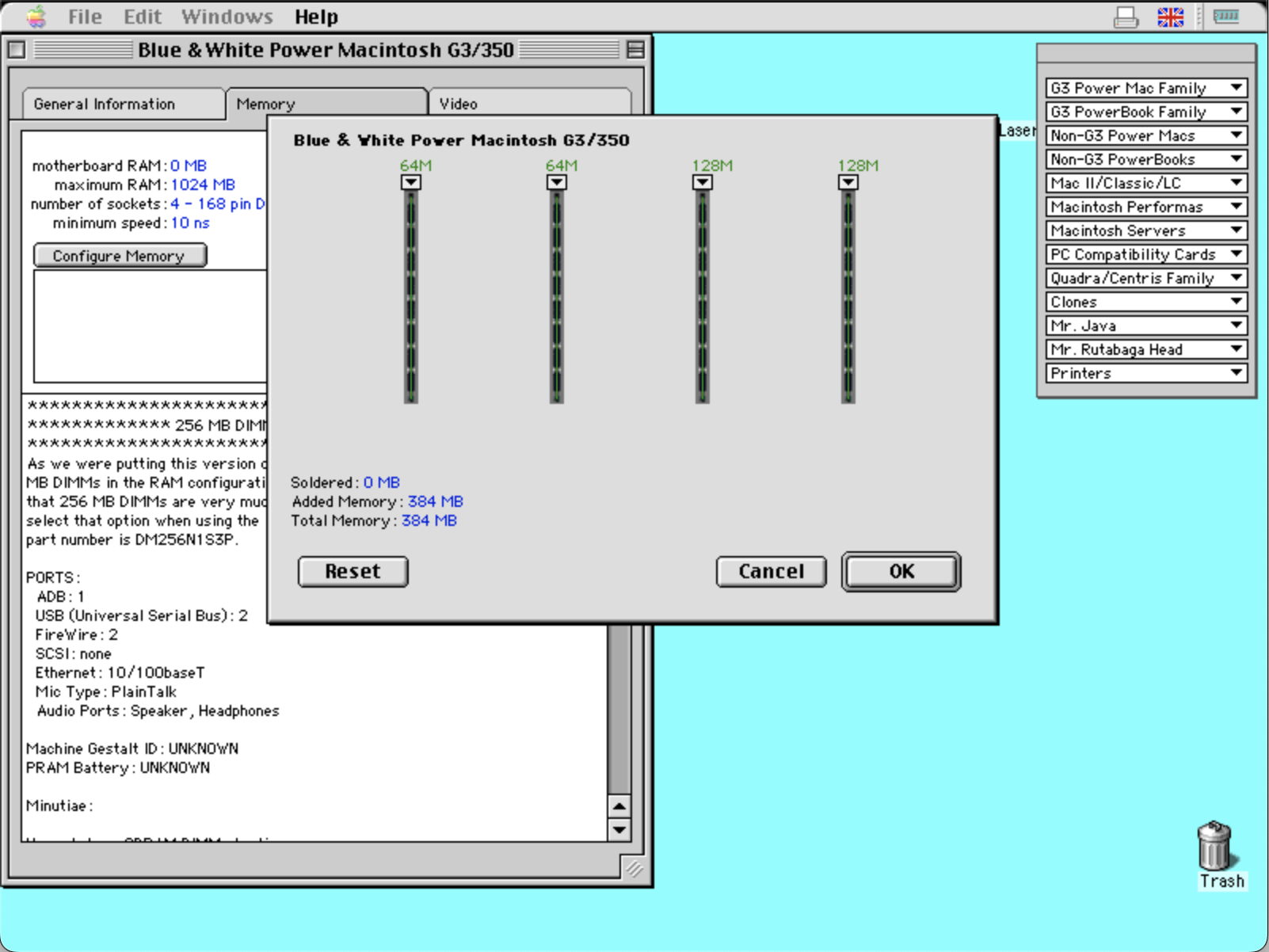Switch to the Video tab
This screenshot has height=952, width=1269.
(x=529, y=104)
